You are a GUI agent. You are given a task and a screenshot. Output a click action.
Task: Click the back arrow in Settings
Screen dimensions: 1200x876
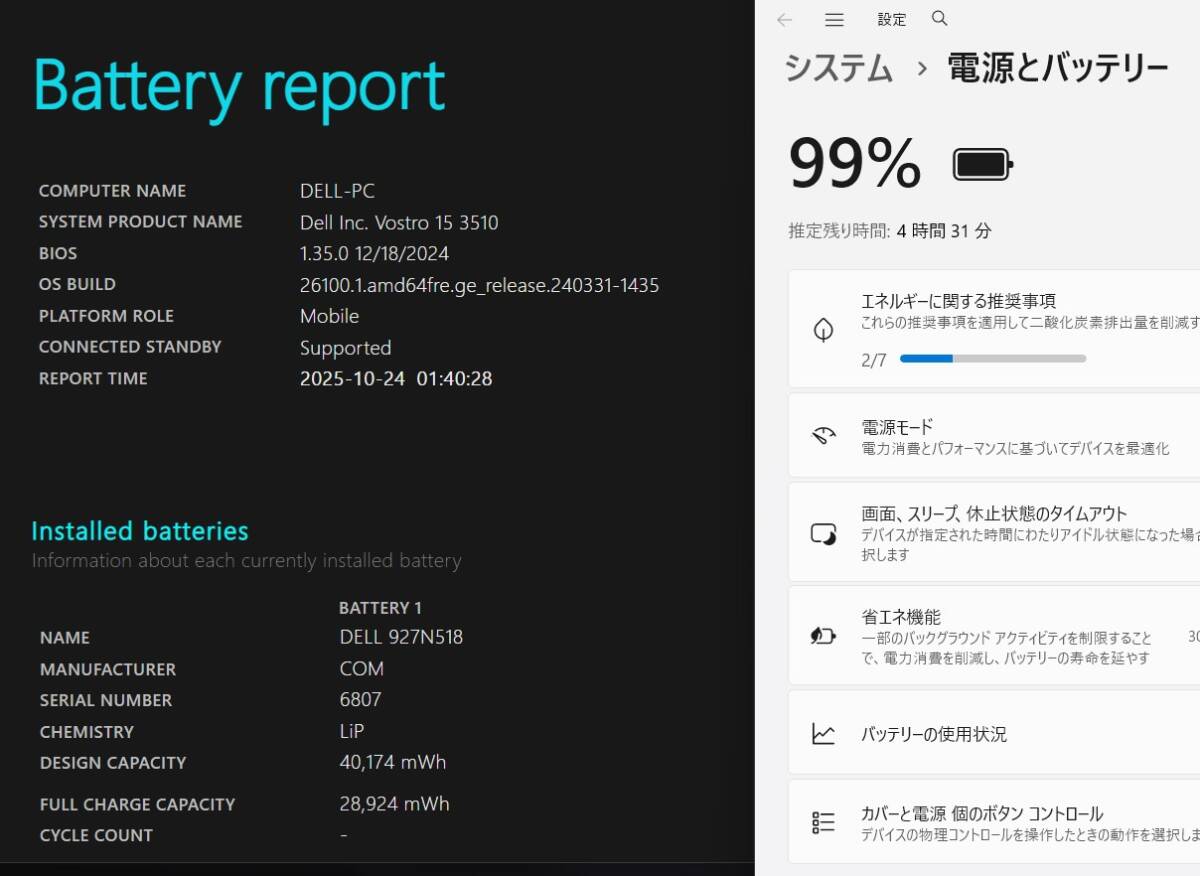pos(785,19)
